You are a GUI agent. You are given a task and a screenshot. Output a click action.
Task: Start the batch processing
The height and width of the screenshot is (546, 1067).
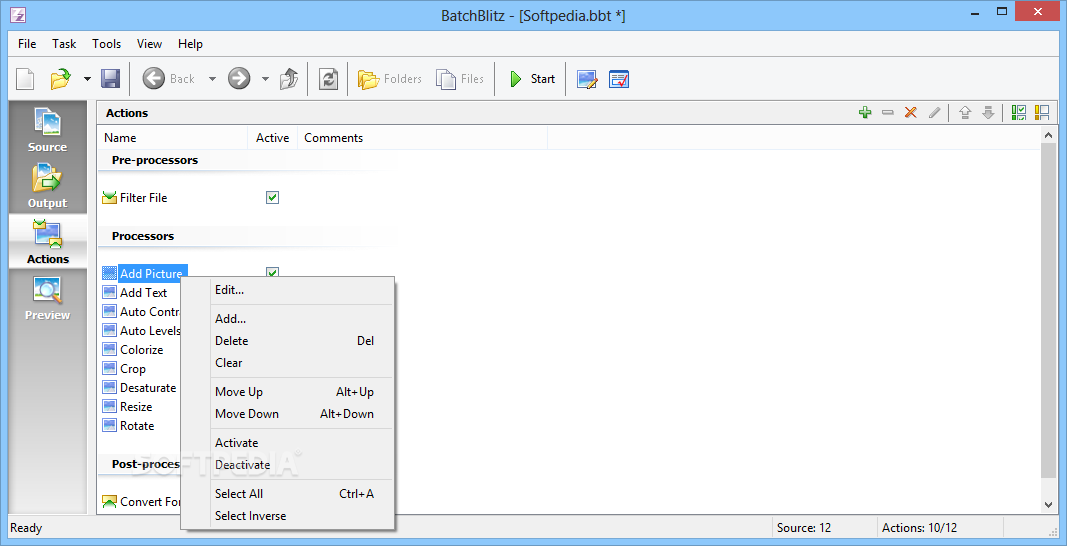click(532, 79)
